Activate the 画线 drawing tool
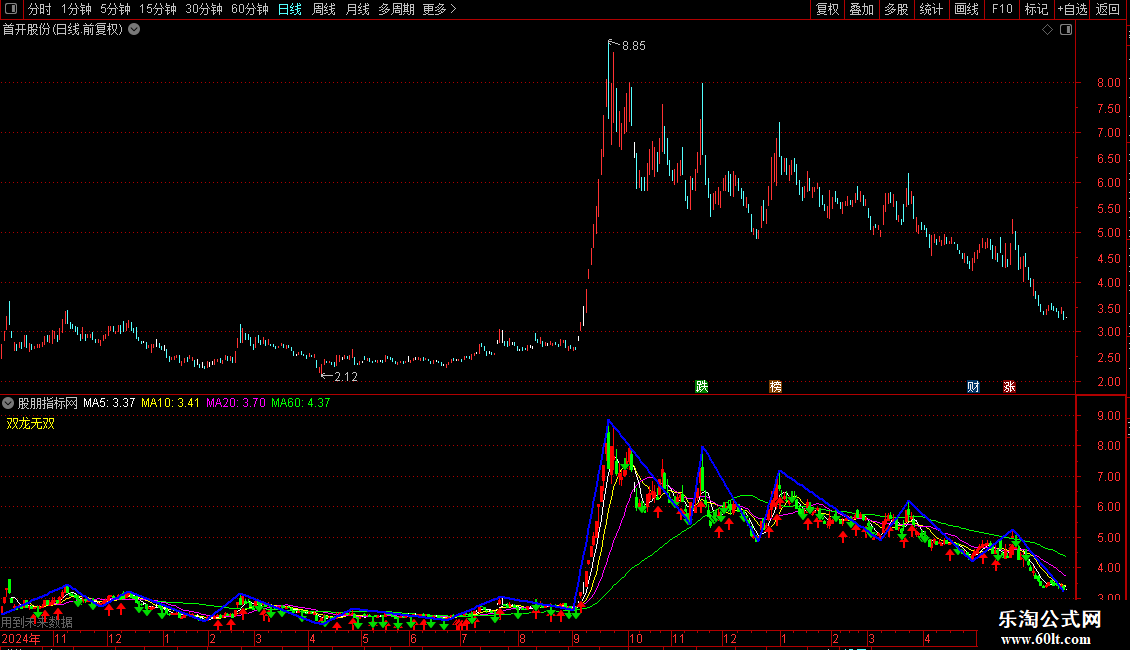Image resolution: width=1130 pixels, height=650 pixels. click(x=966, y=9)
